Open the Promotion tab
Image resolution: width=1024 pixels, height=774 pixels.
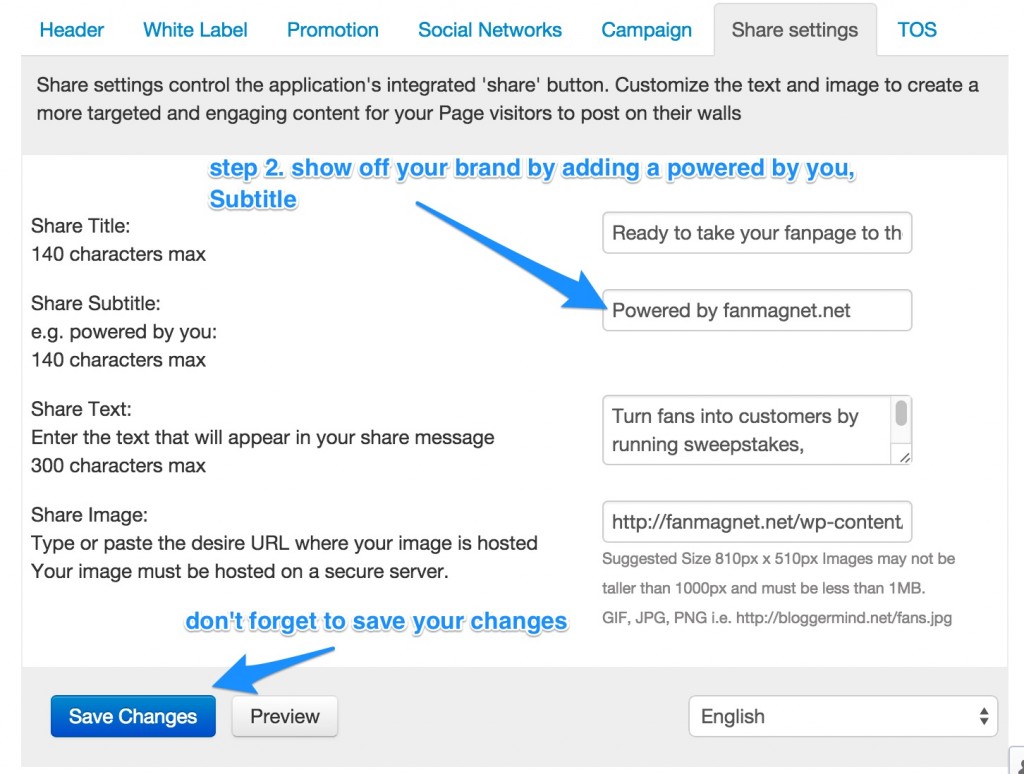(x=332, y=30)
